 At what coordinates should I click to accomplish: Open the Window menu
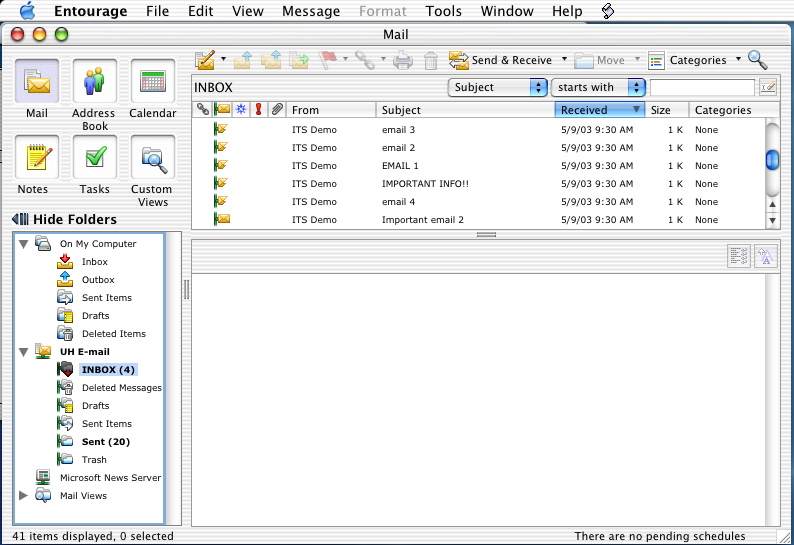(507, 11)
